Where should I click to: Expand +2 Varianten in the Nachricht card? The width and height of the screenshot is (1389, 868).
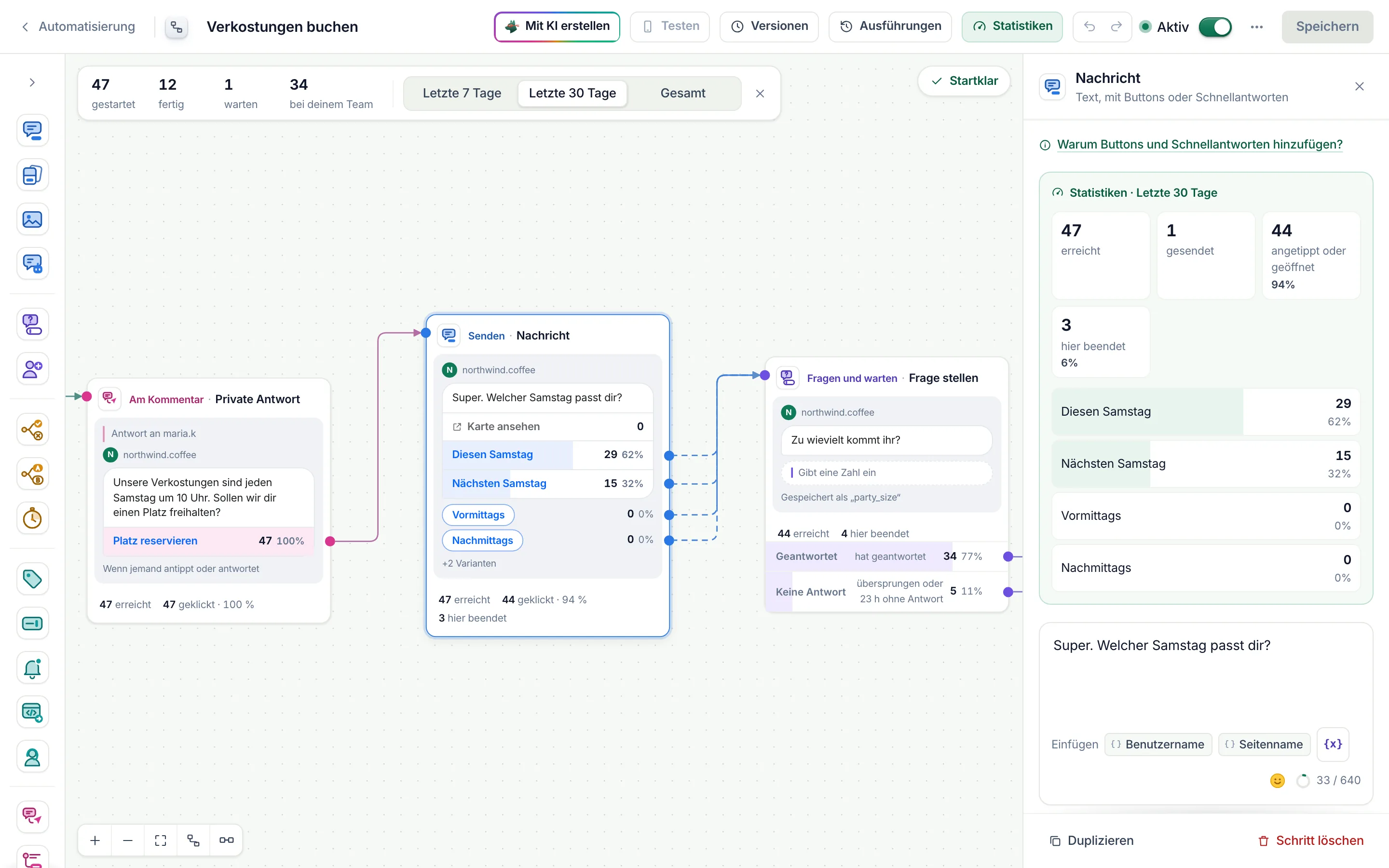coord(469,563)
